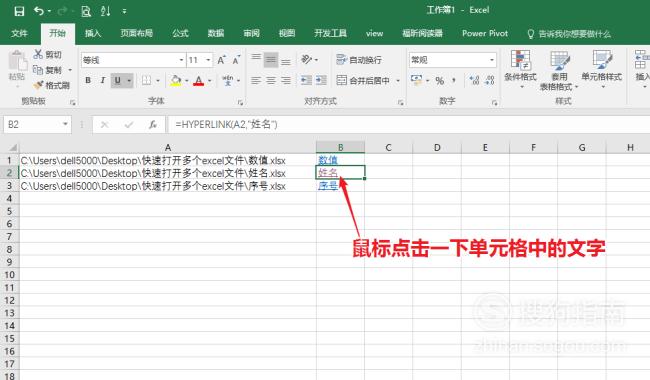Align text right
Viewport: 650px width, 380px height.
286,80
